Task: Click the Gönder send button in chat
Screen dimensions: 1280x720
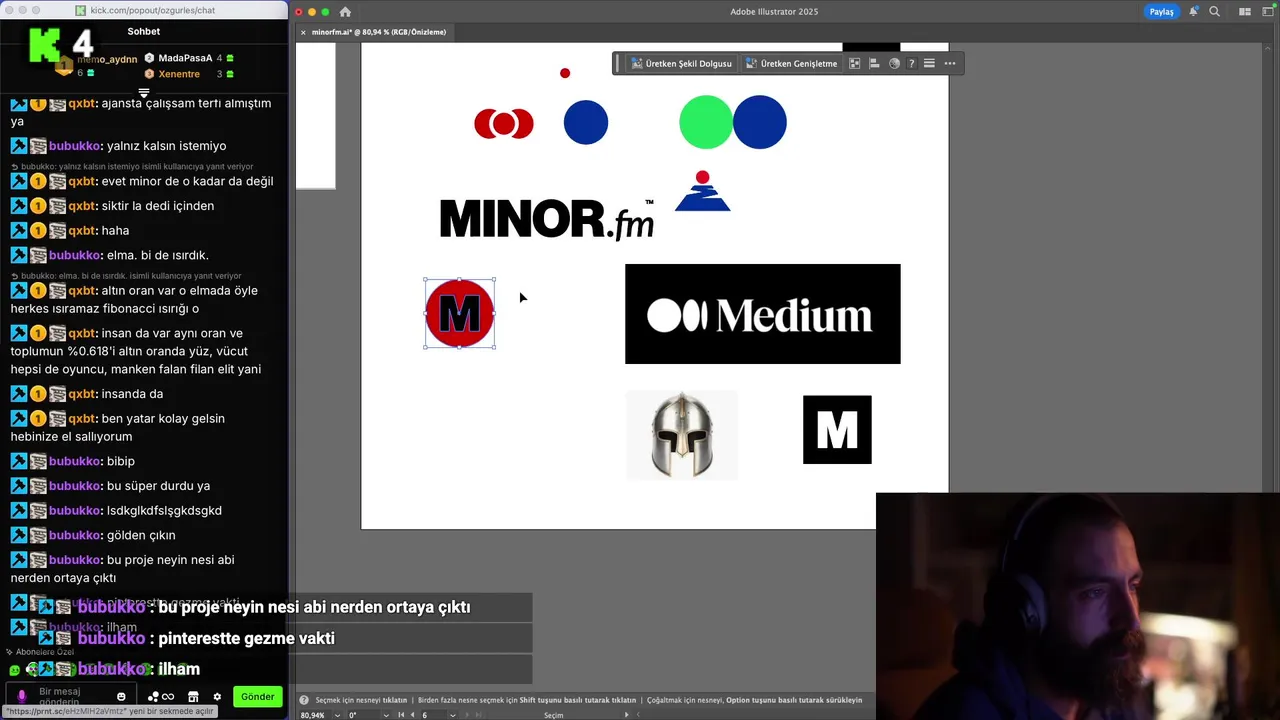Action: [x=257, y=697]
